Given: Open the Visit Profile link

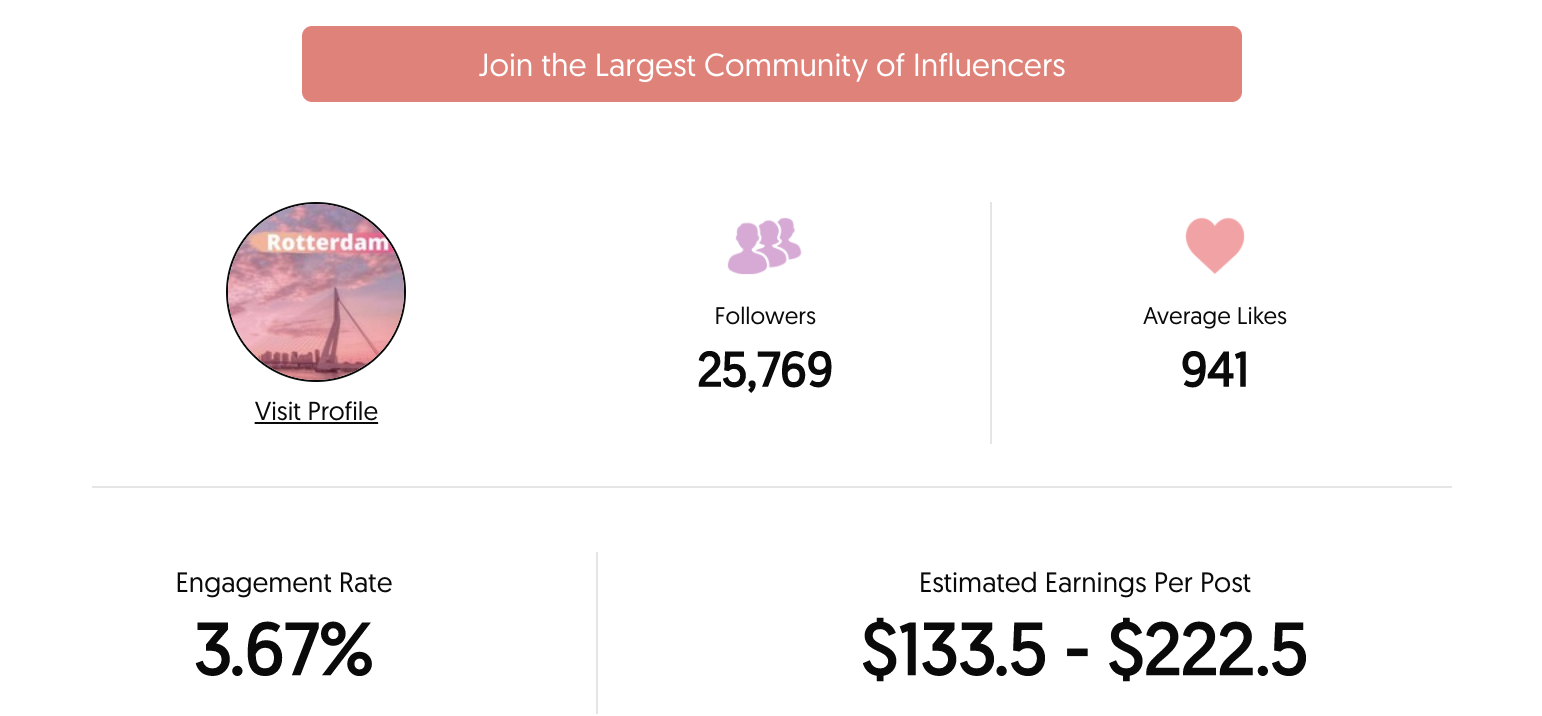Looking at the screenshot, I should [316, 411].
